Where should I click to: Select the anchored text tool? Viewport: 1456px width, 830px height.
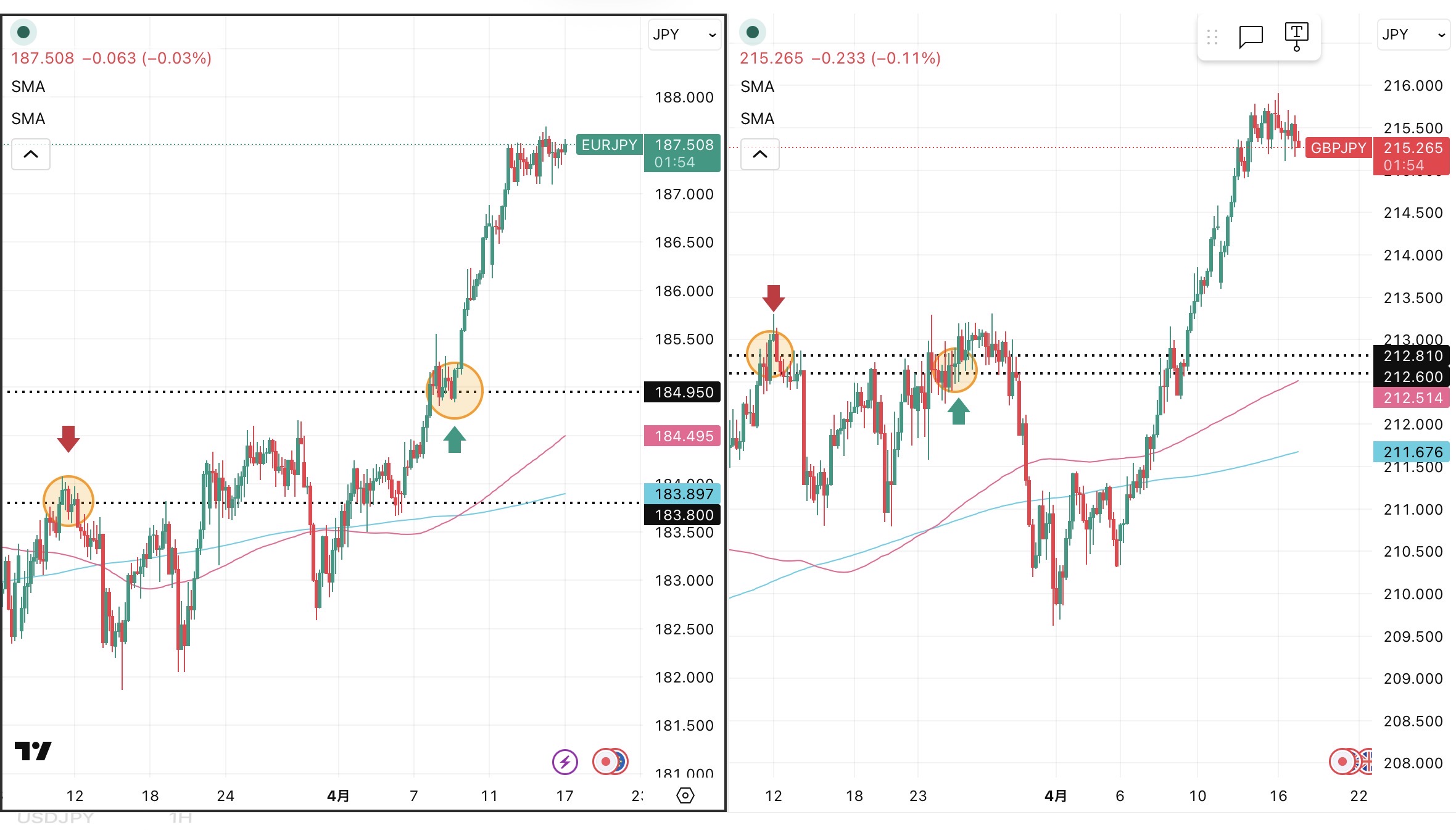(x=1296, y=36)
